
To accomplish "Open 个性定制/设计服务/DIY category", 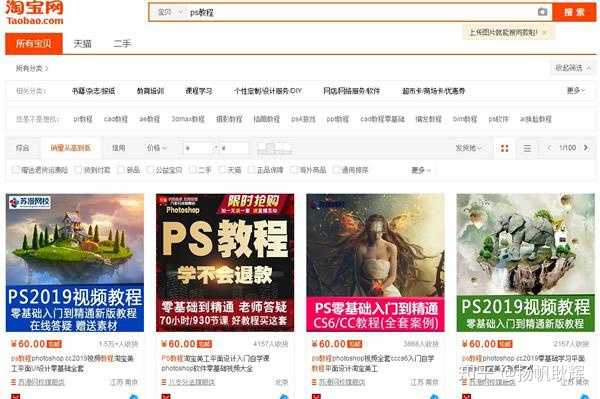I will coord(268,91).
